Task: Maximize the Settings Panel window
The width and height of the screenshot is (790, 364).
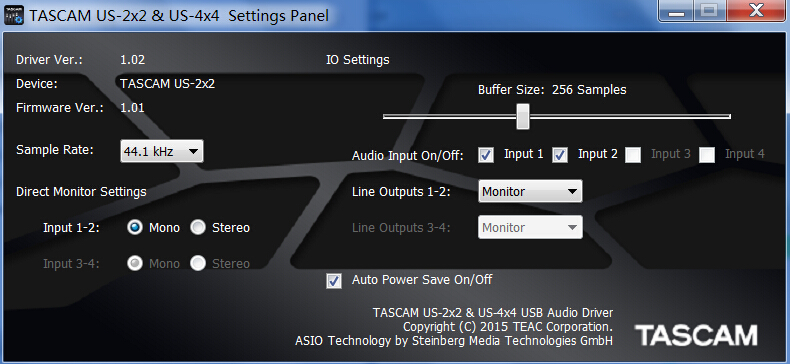Action: (710, 11)
